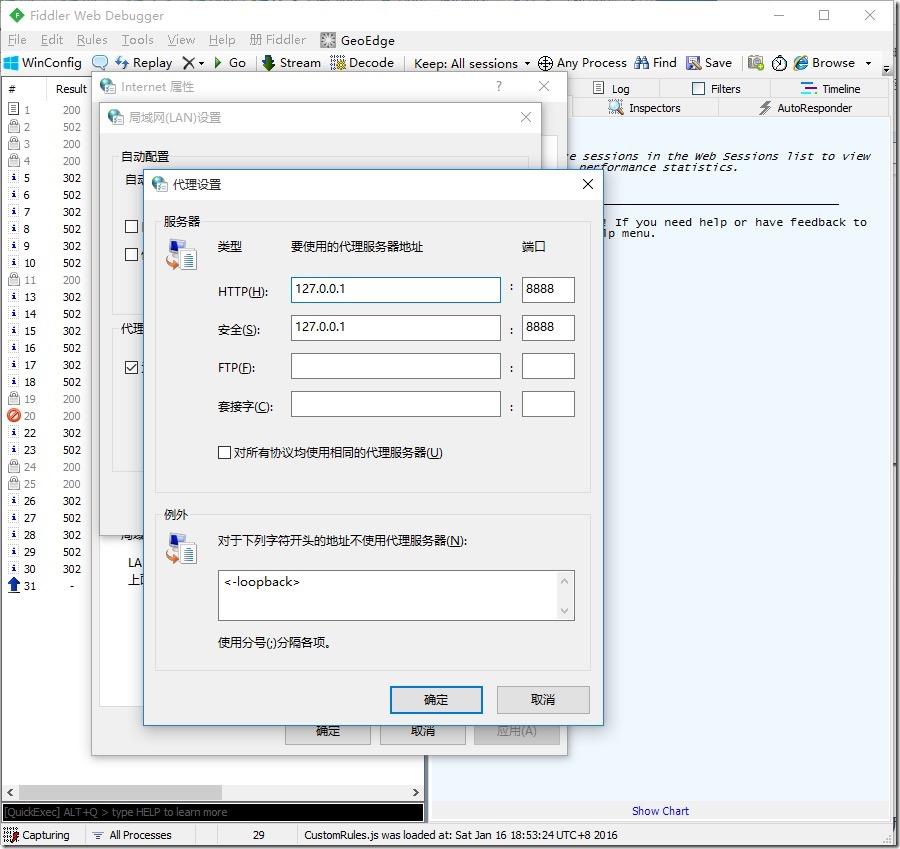
Task: Click the Replay toolbar button
Action: pos(143,63)
